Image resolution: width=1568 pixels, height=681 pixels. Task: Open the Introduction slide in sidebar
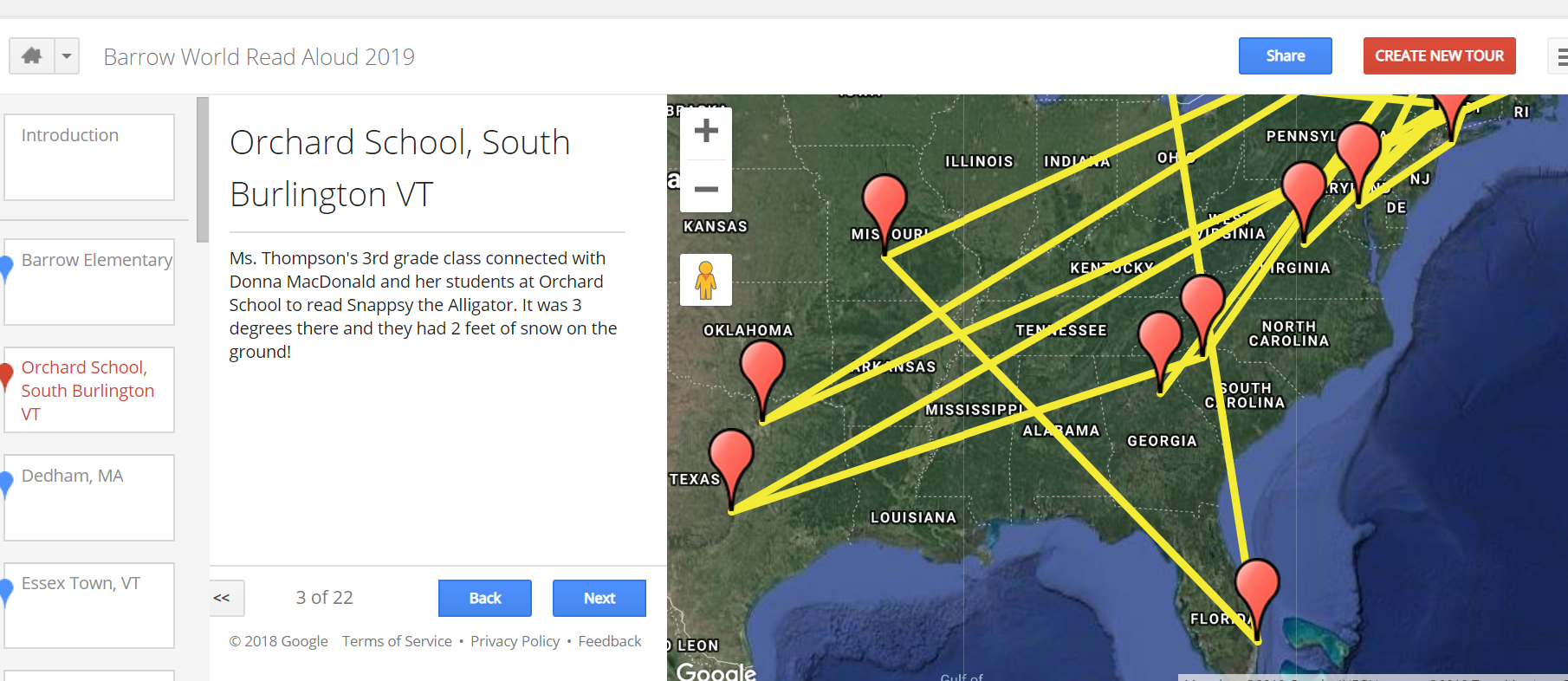(x=89, y=157)
